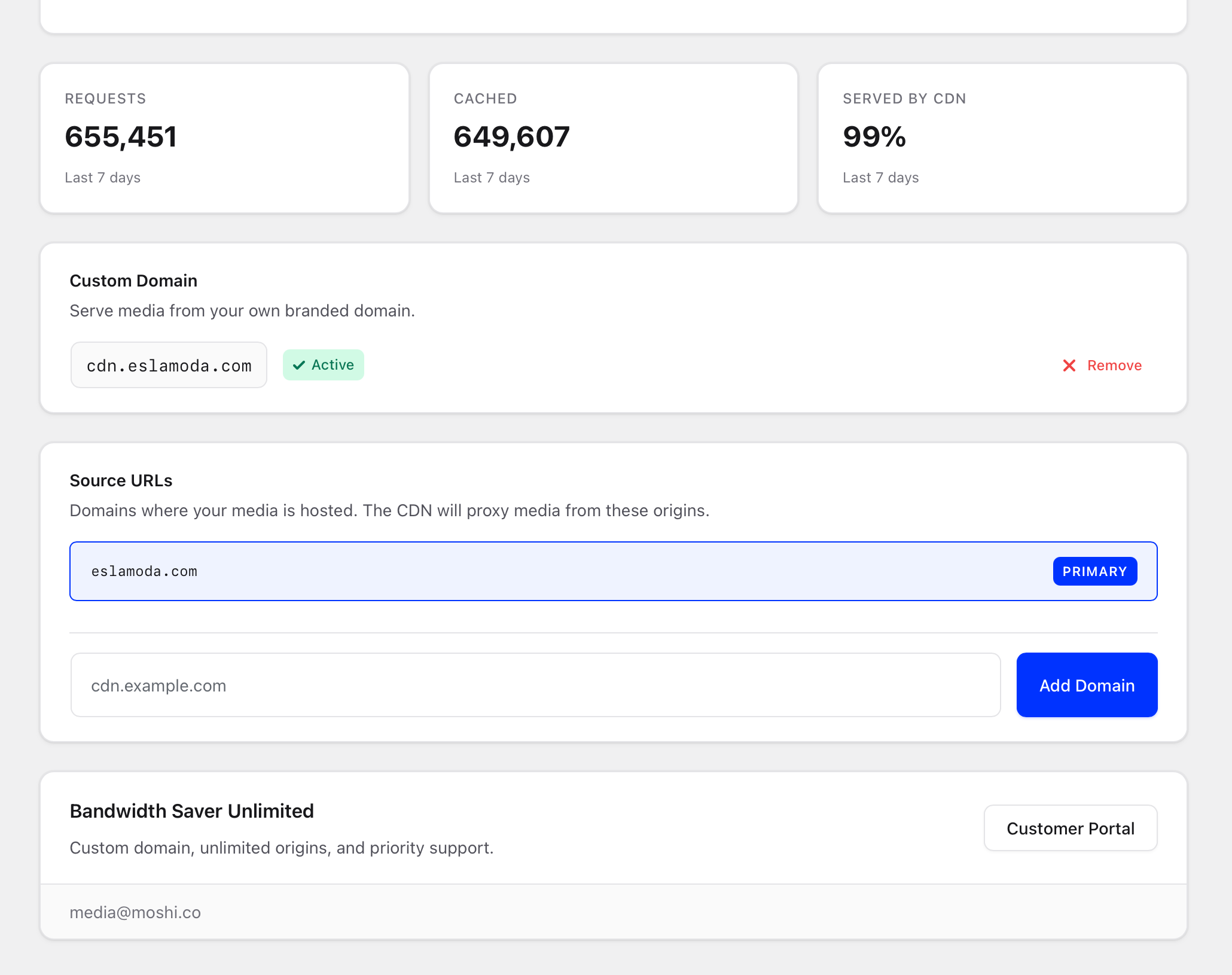Viewport: 1232px width, 975px height.
Task: Click the red X remove icon
Action: [x=1069, y=365]
